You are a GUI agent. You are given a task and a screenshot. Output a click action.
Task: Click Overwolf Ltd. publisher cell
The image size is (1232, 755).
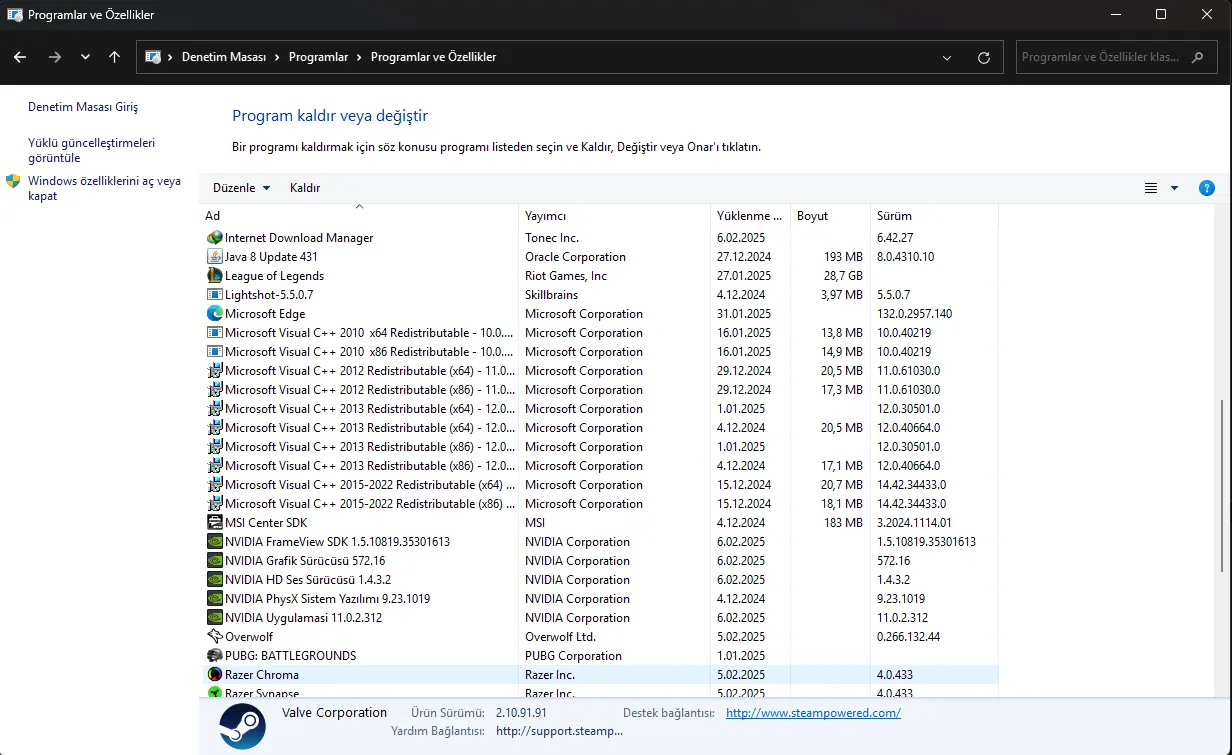click(560, 637)
